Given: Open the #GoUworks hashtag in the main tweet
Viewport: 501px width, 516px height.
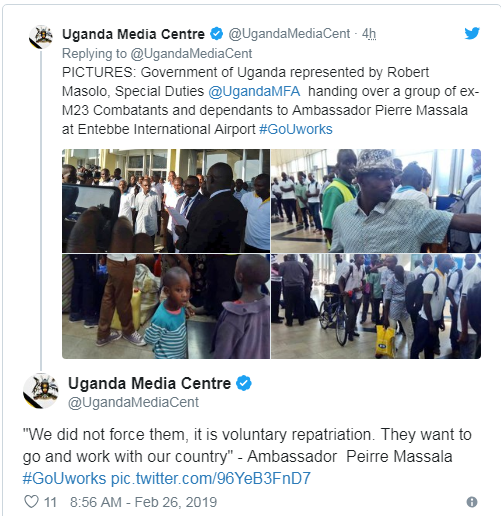Looking at the screenshot, I should coord(64,478).
